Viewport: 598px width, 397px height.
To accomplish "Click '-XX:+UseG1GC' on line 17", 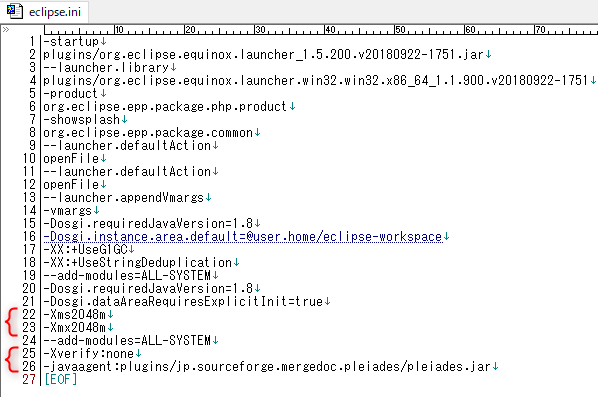I will click(85, 249).
